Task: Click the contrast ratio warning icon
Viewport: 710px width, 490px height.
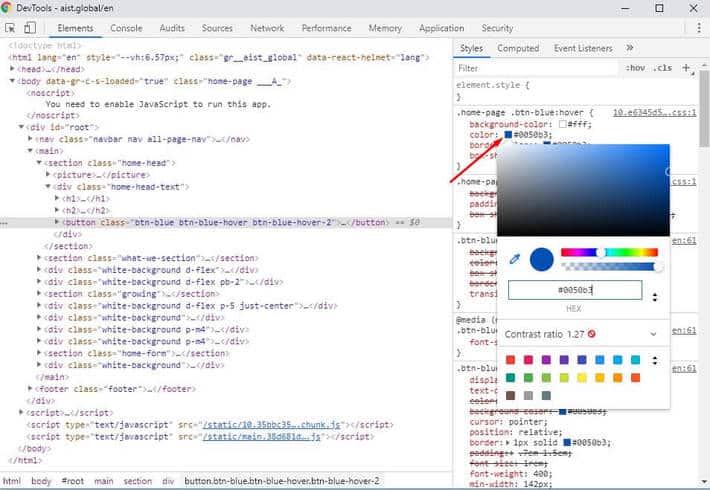Action: [591, 334]
